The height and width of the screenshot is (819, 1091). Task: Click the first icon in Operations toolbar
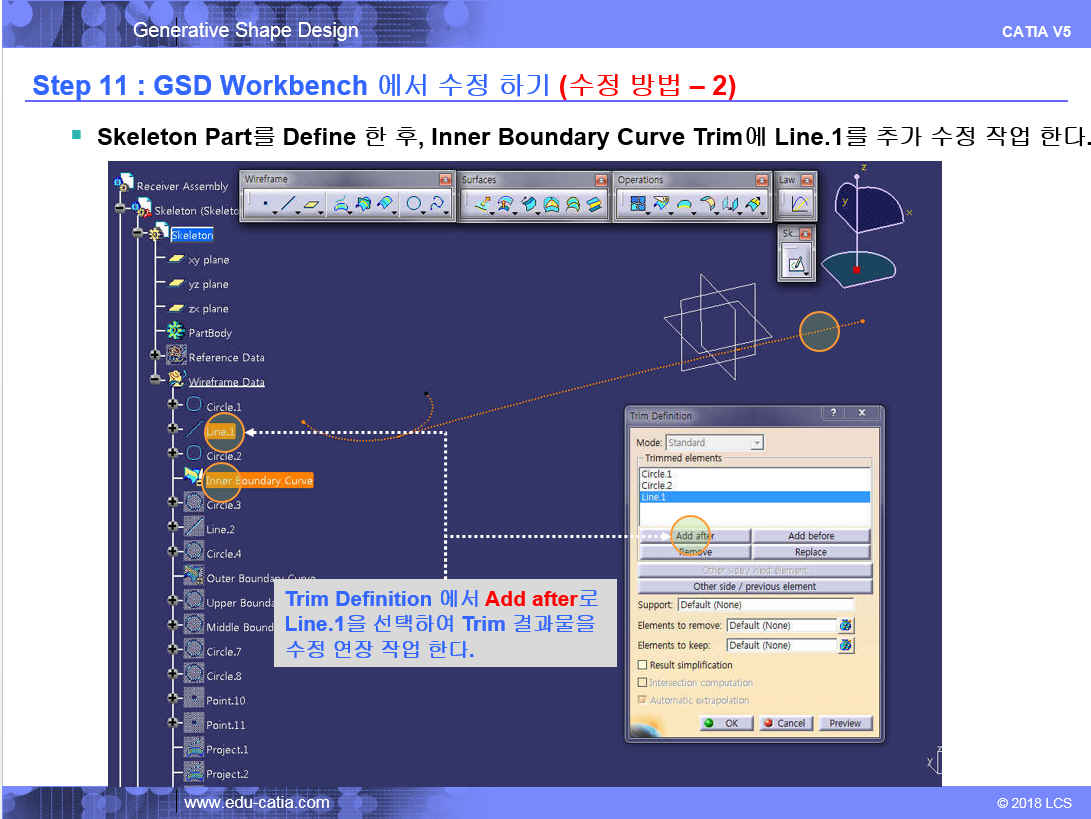(636, 205)
